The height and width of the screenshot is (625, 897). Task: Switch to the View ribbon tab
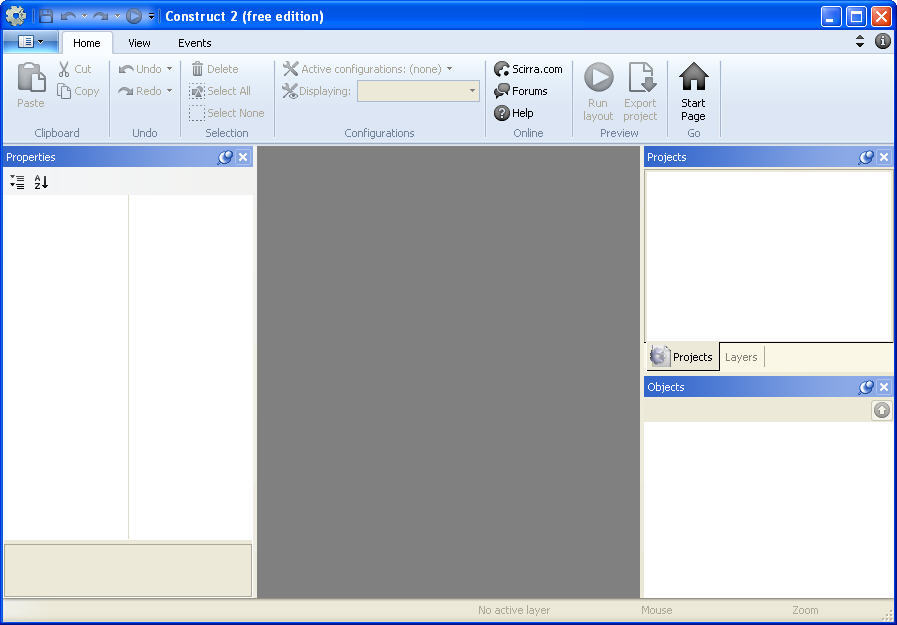tap(139, 43)
